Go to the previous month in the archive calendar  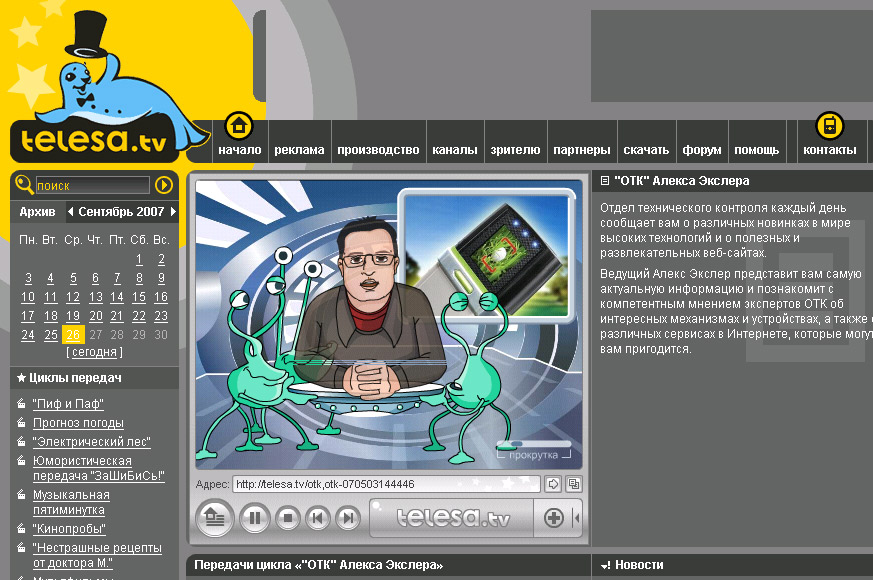[70, 212]
